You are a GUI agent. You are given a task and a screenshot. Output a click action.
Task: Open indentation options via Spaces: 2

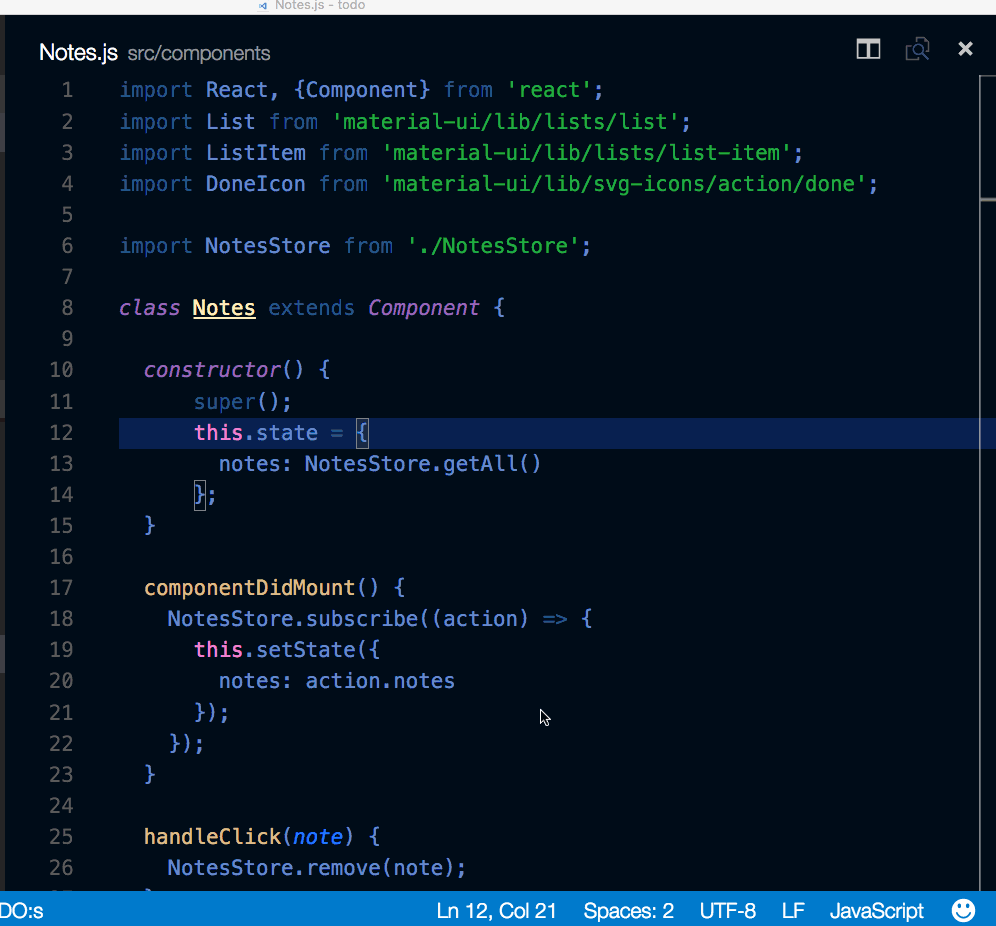(628, 910)
